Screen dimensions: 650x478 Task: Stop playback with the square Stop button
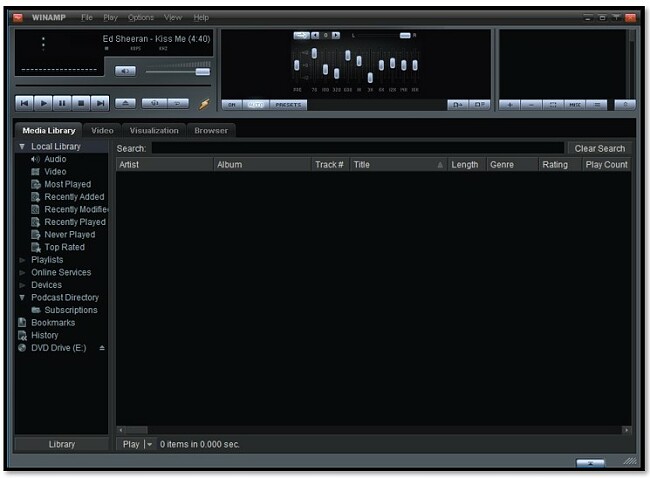[x=81, y=103]
